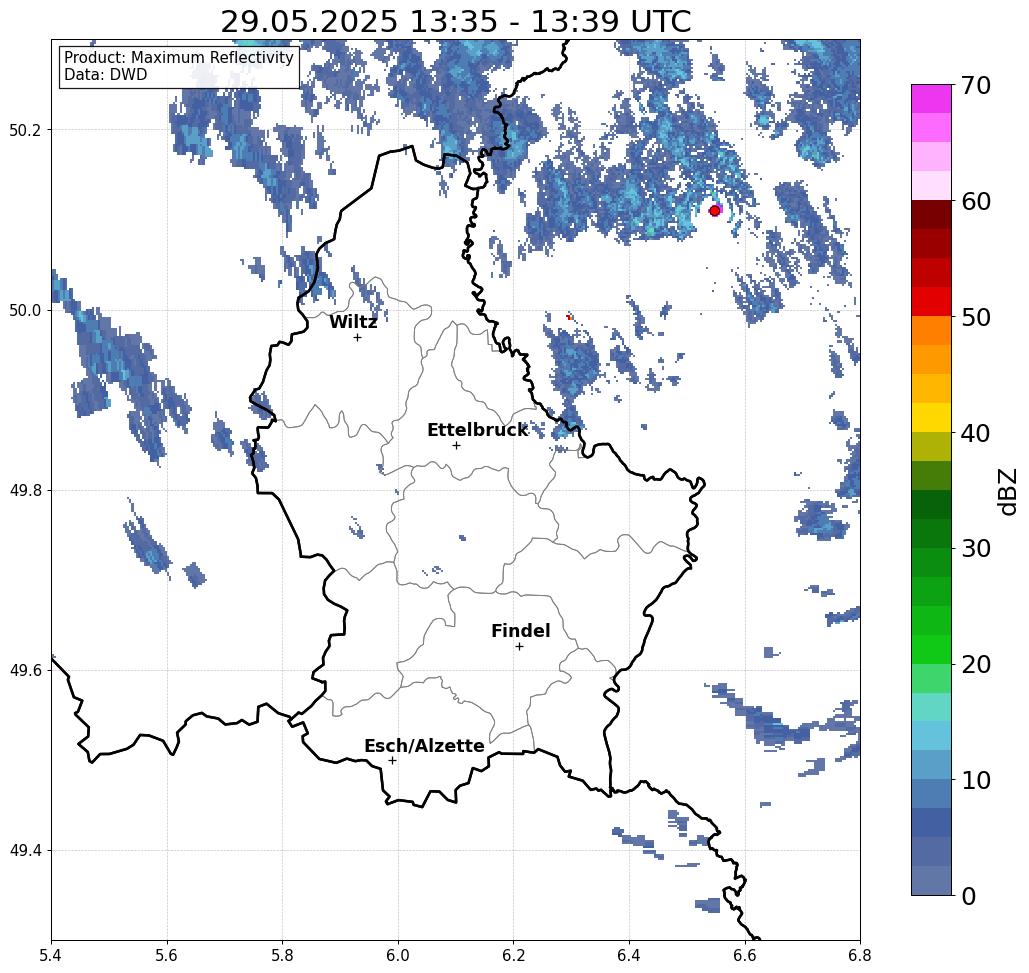This screenshot has height=973, width=1029.
Task: Click the longitude tick label 6.2
Action: [513, 955]
